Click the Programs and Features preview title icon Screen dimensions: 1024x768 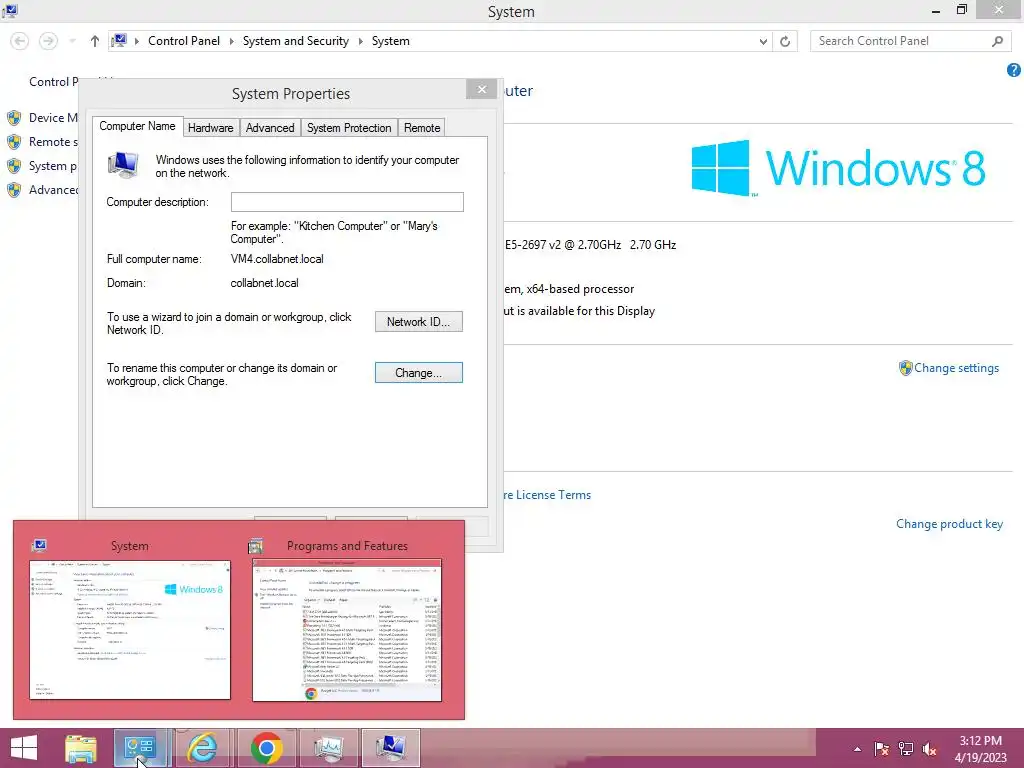pos(255,546)
